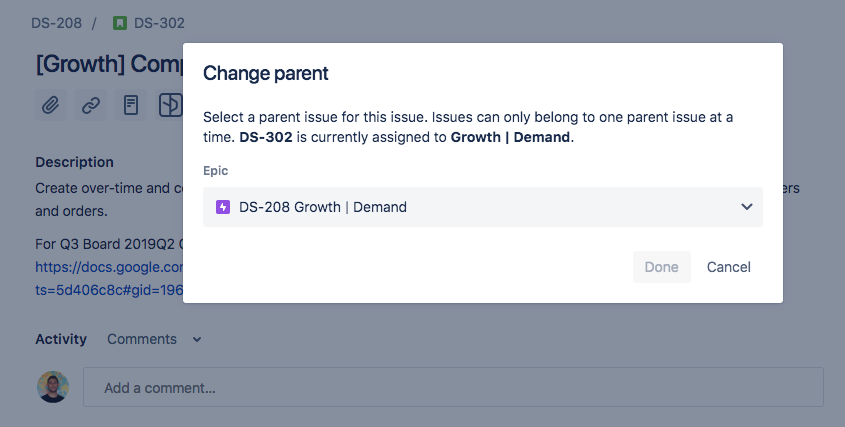Click the small chevron next to Comments
Screen dimensions: 845x427
[197, 340]
